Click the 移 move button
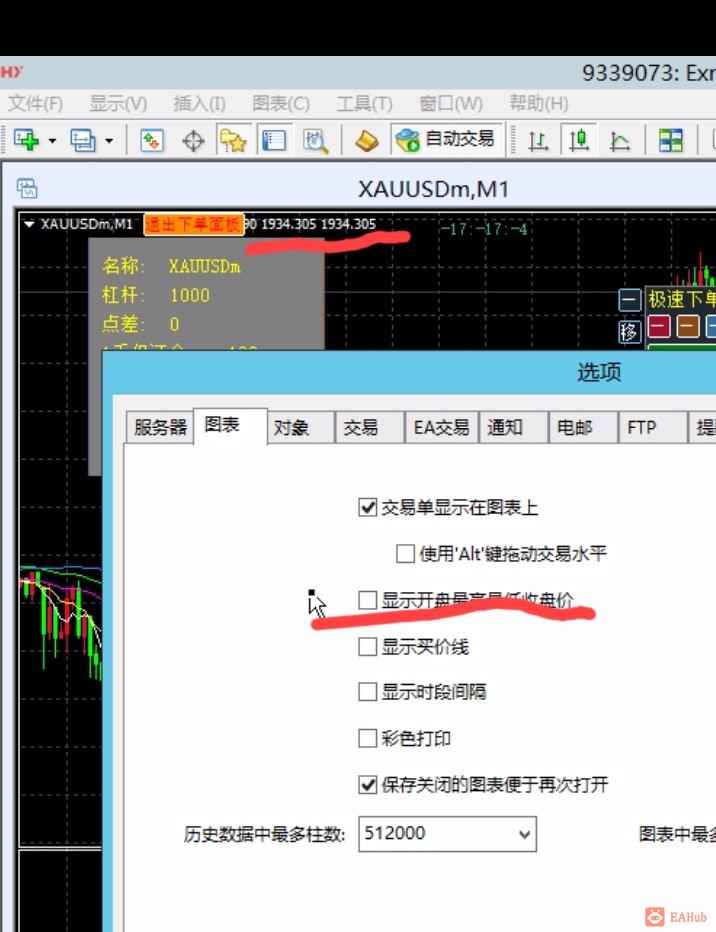The width and height of the screenshot is (716, 932). coord(629,332)
